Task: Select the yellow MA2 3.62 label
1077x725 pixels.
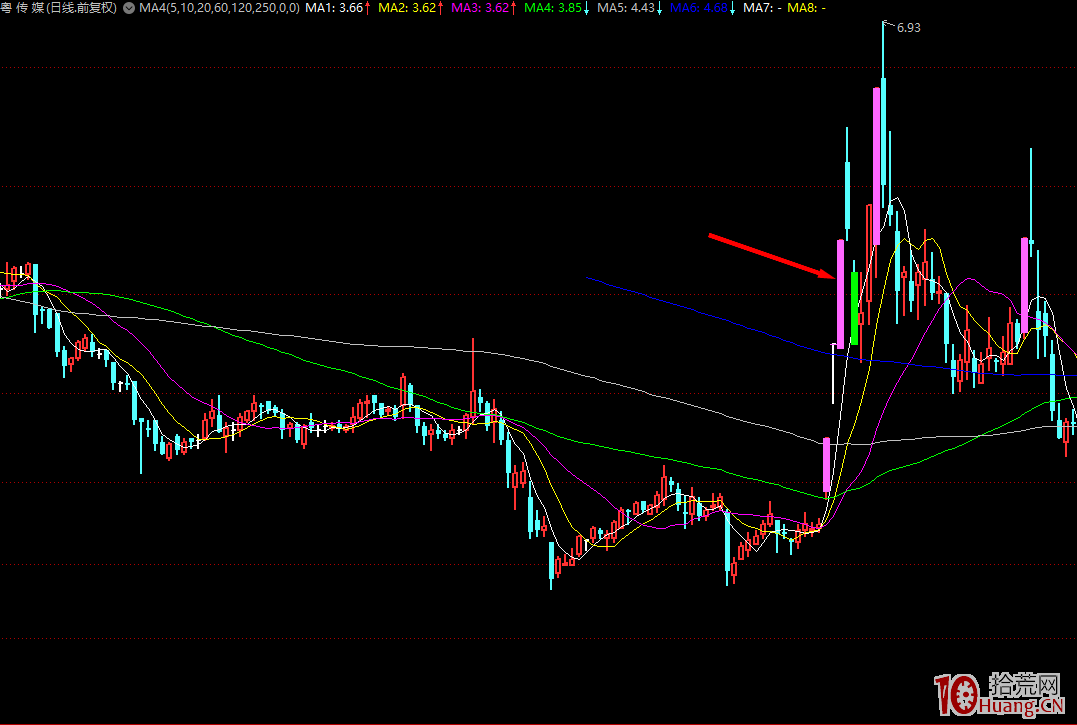Action: (412, 8)
